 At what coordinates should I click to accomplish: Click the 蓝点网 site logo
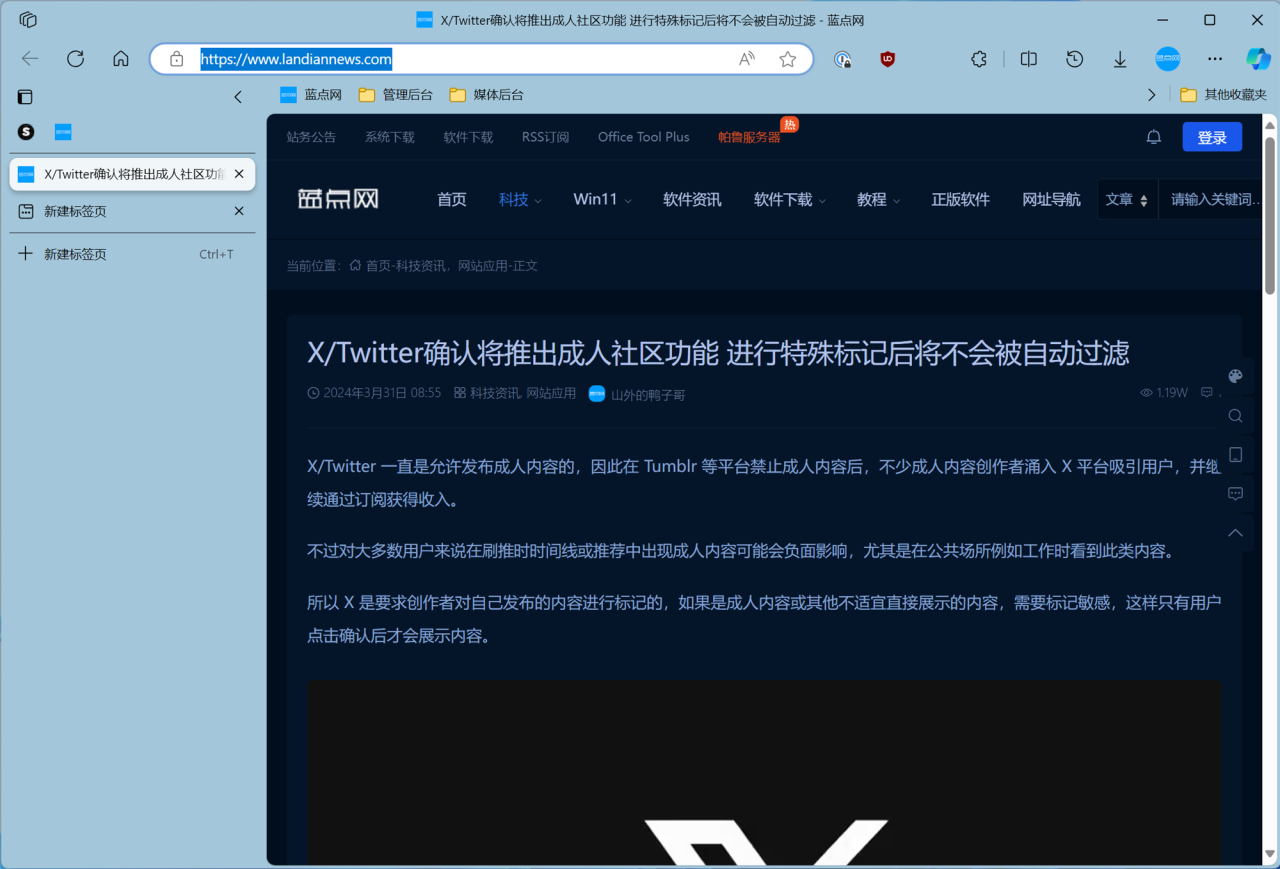(x=339, y=199)
